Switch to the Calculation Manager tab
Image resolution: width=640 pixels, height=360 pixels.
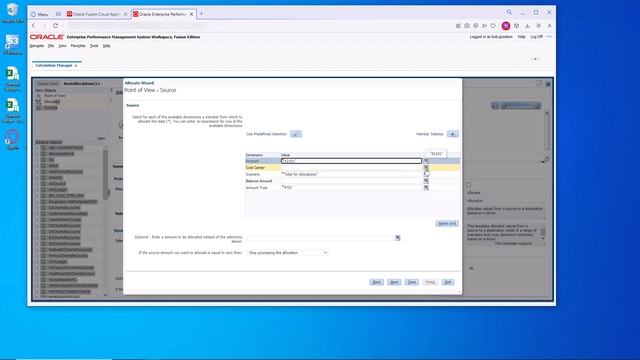click(53, 65)
